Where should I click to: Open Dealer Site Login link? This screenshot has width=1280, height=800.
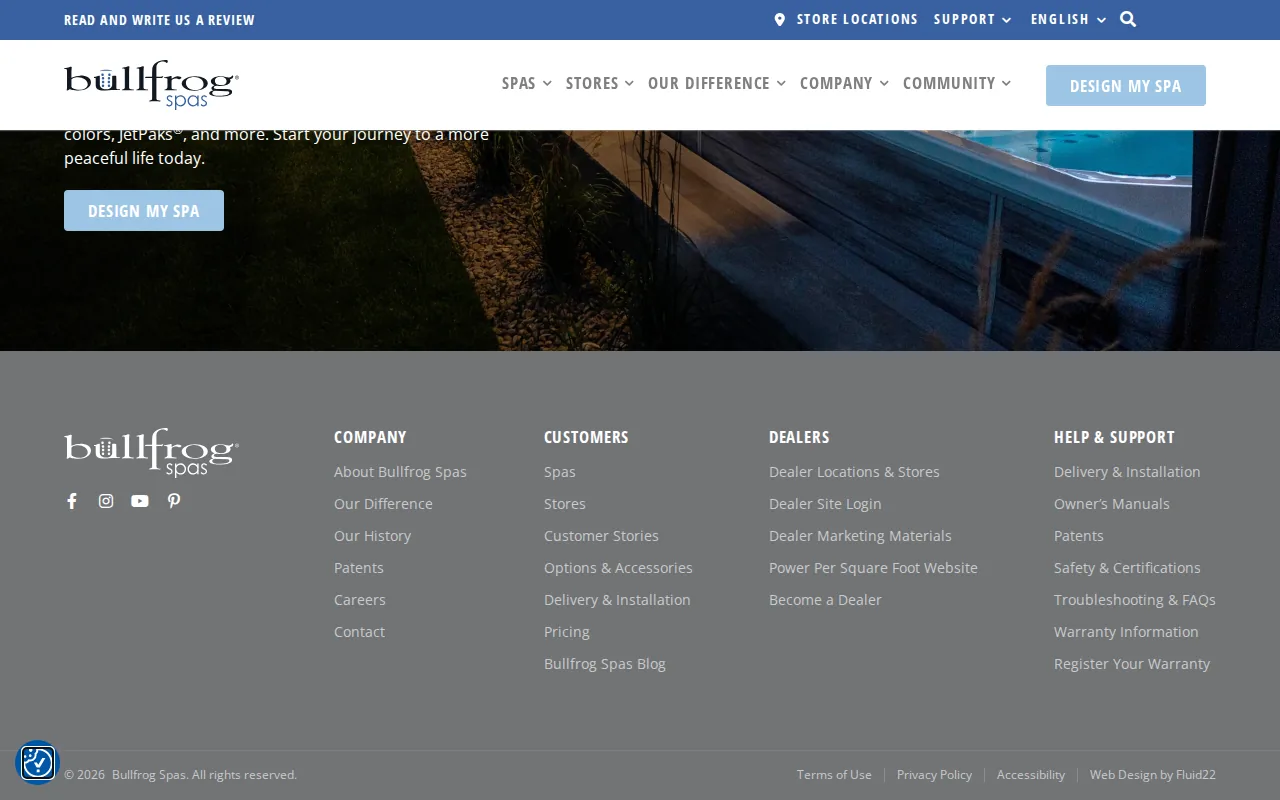[x=825, y=504]
